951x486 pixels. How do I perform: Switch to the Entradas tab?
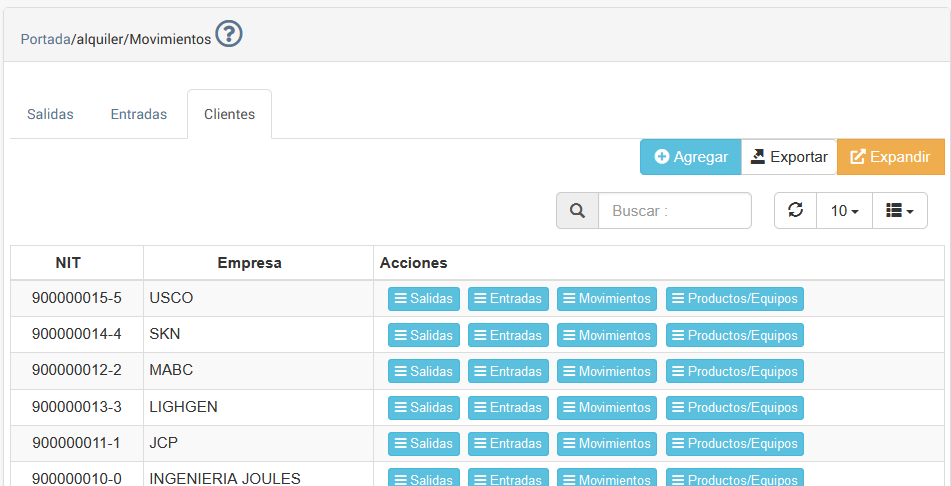tap(138, 114)
